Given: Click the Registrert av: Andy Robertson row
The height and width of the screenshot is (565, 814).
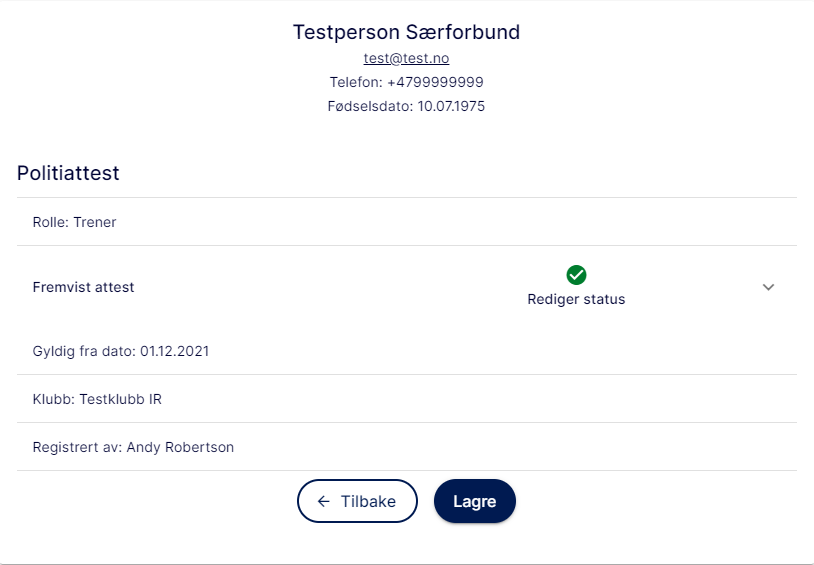Looking at the screenshot, I should [406, 447].
